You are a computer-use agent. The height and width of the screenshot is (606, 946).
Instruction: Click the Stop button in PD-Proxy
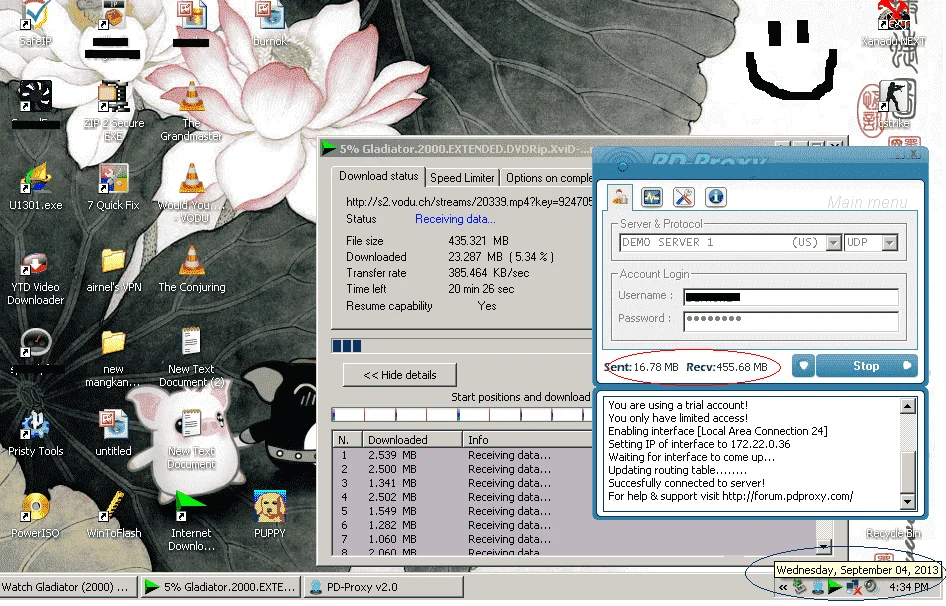pyautogui.click(x=866, y=366)
